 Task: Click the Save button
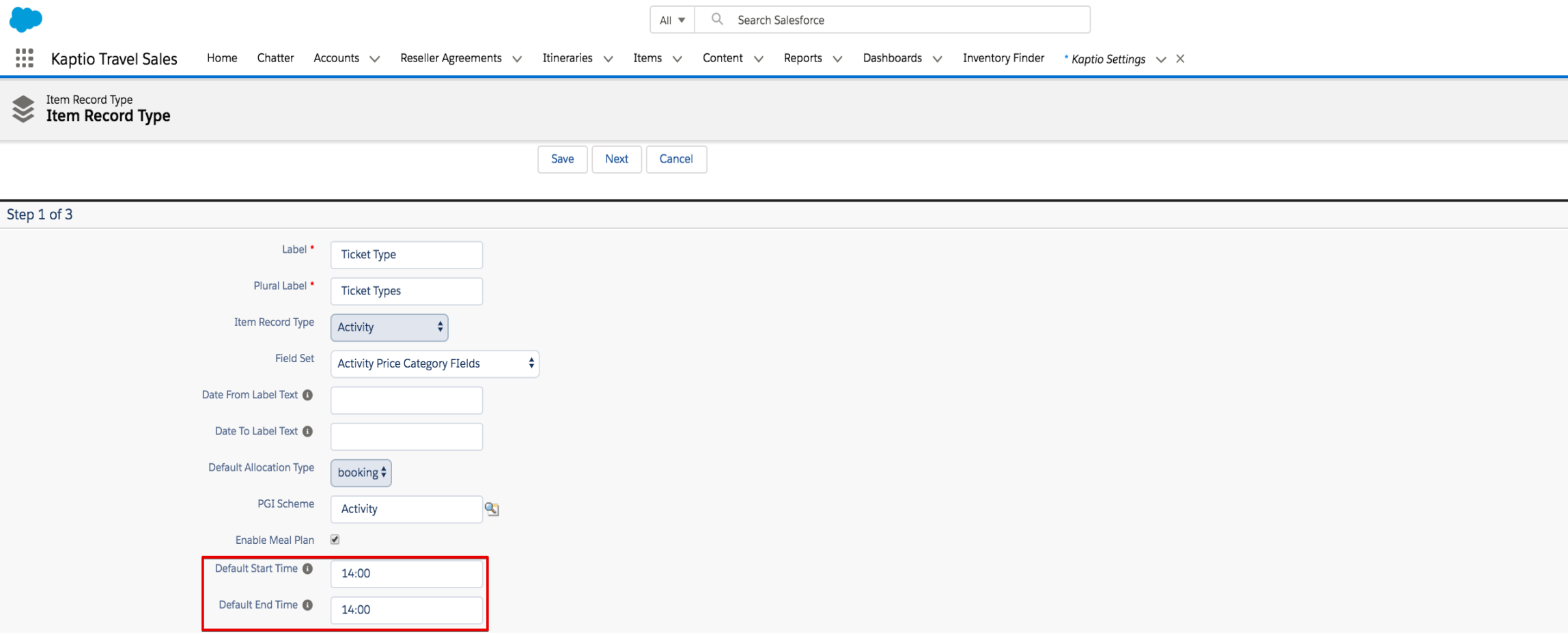coord(563,159)
